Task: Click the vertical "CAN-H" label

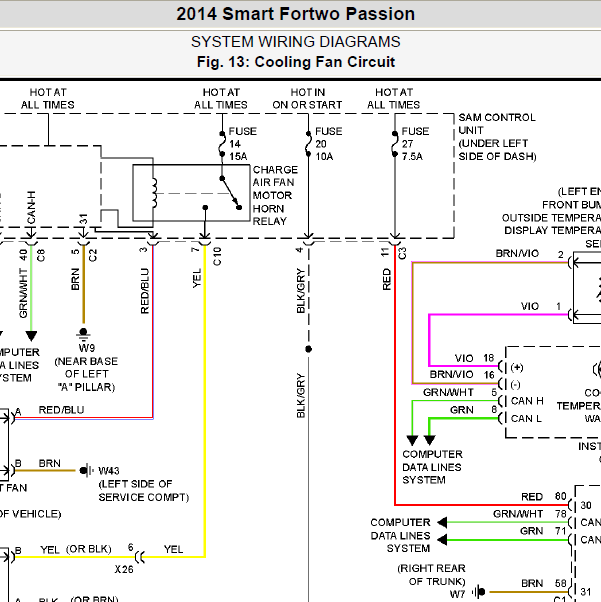Action: point(31,207)
